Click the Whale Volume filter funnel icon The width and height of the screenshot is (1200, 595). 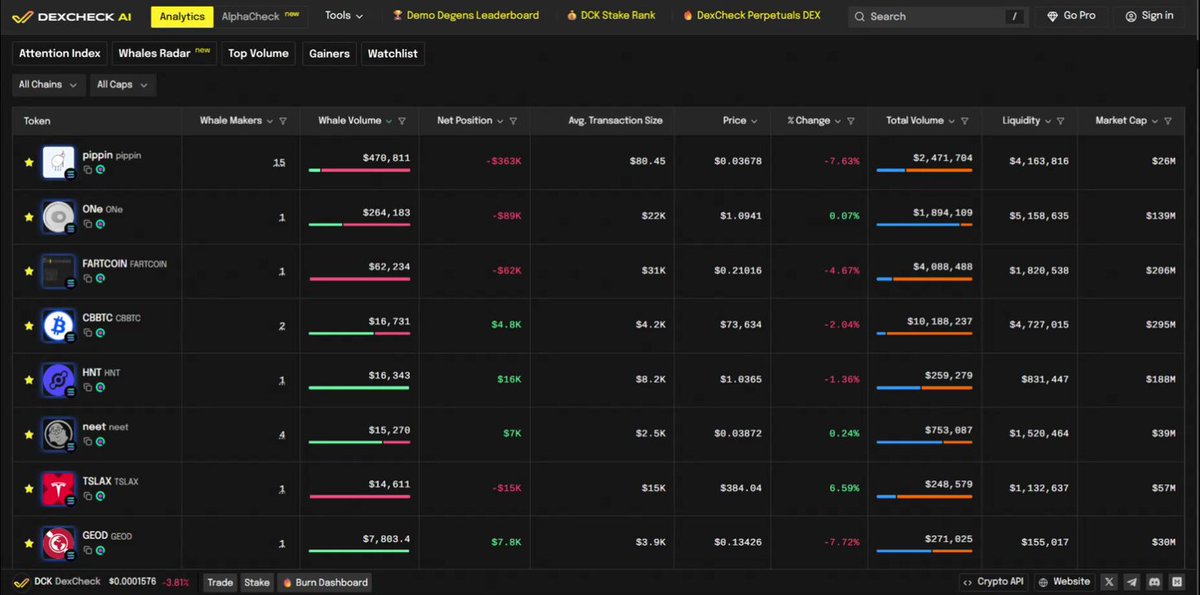click(402, 121)
